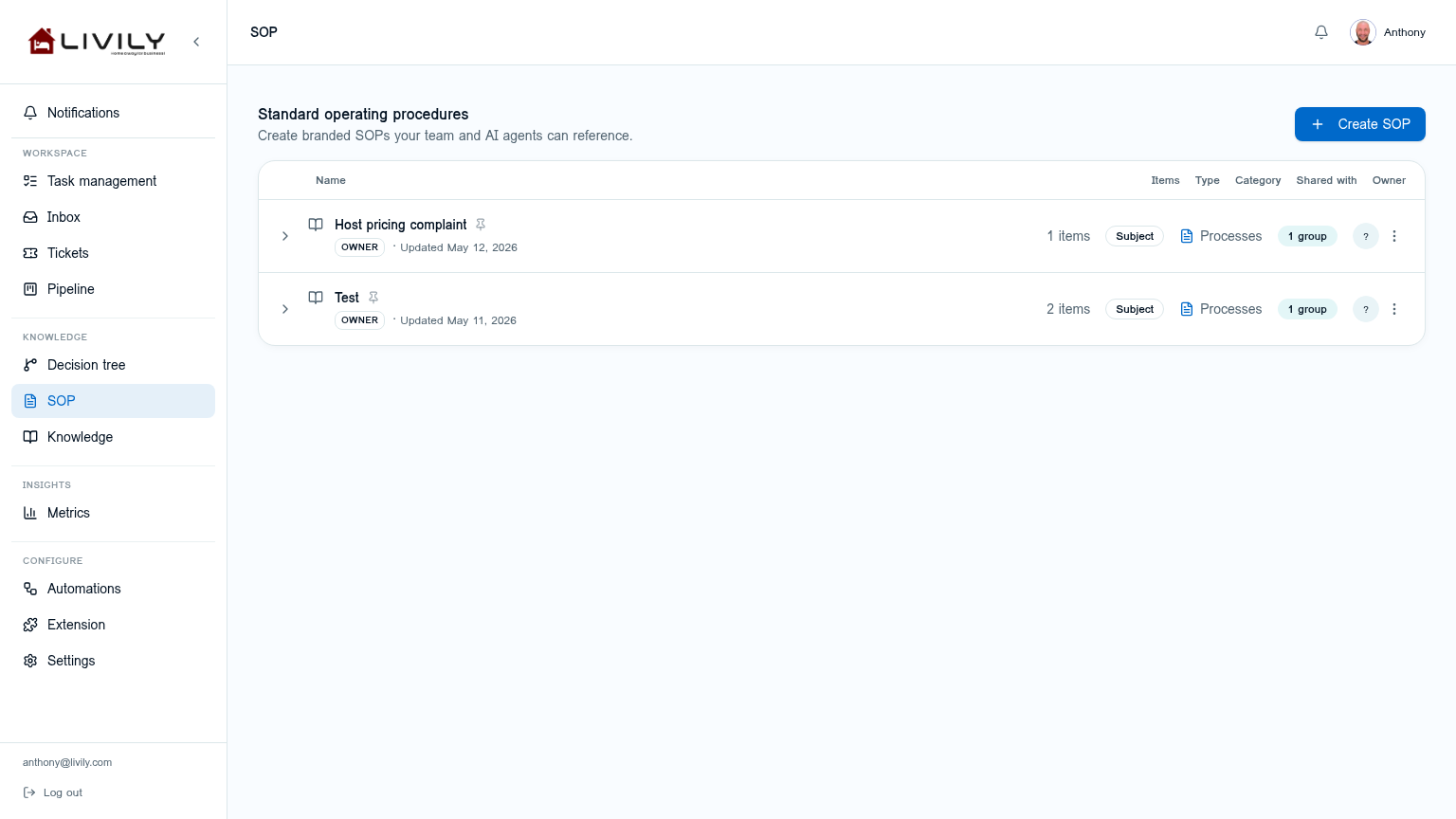Log out of the account

[53, 792]
